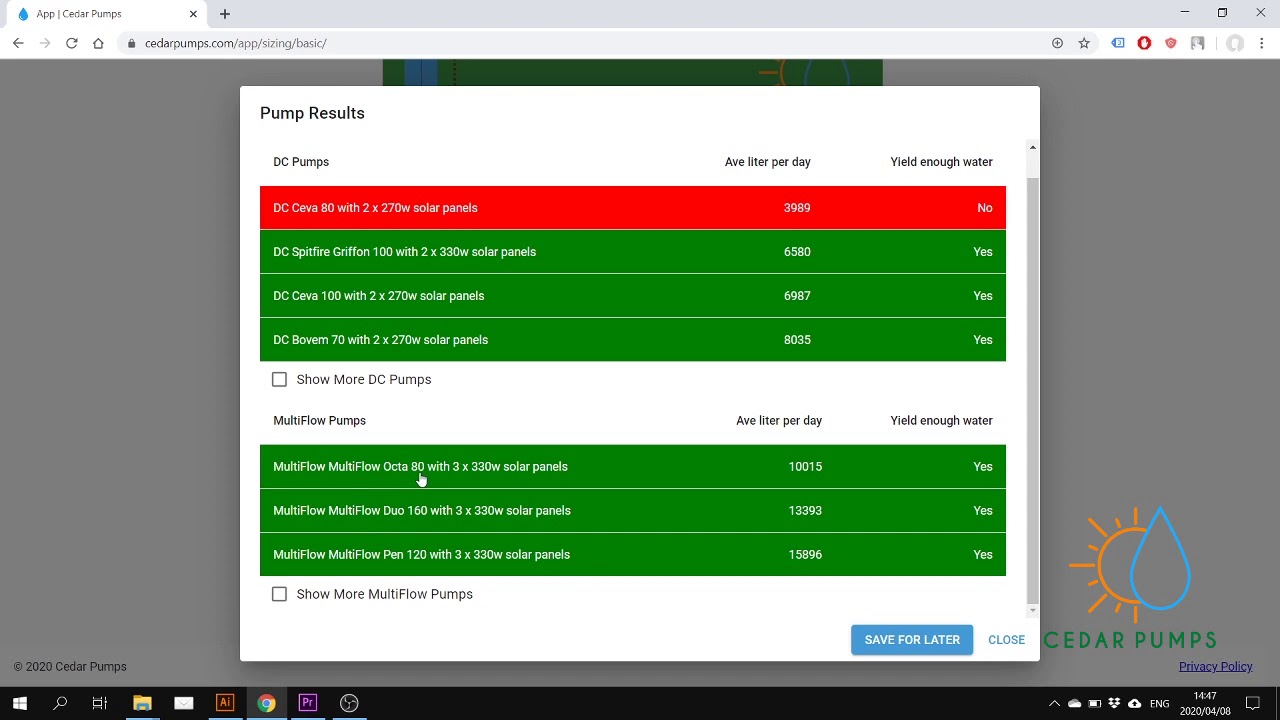View site security lock info

pyautogui.click(x=131, y=43)
